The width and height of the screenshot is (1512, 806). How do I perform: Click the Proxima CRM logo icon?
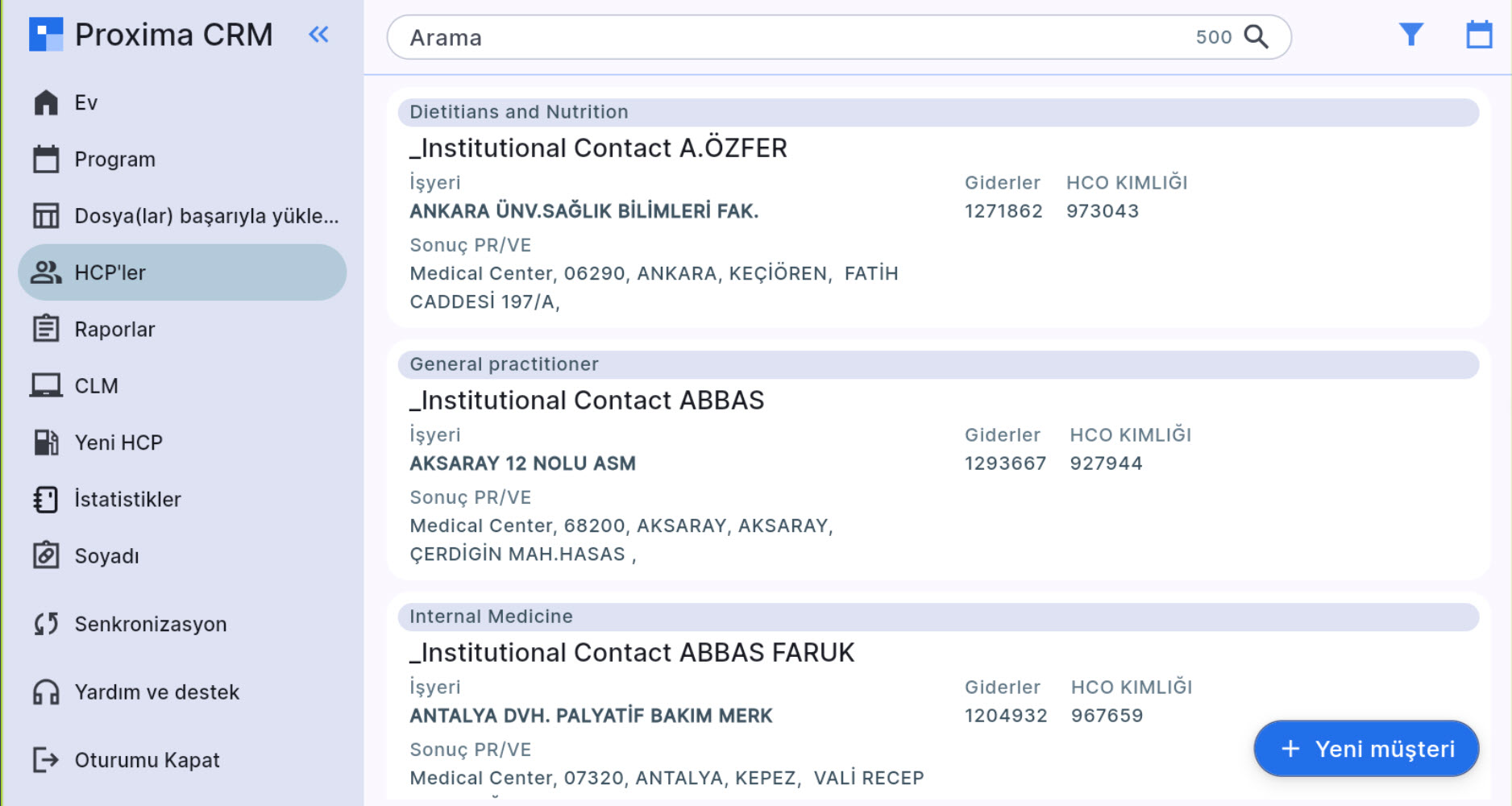(x=46, y=35)
